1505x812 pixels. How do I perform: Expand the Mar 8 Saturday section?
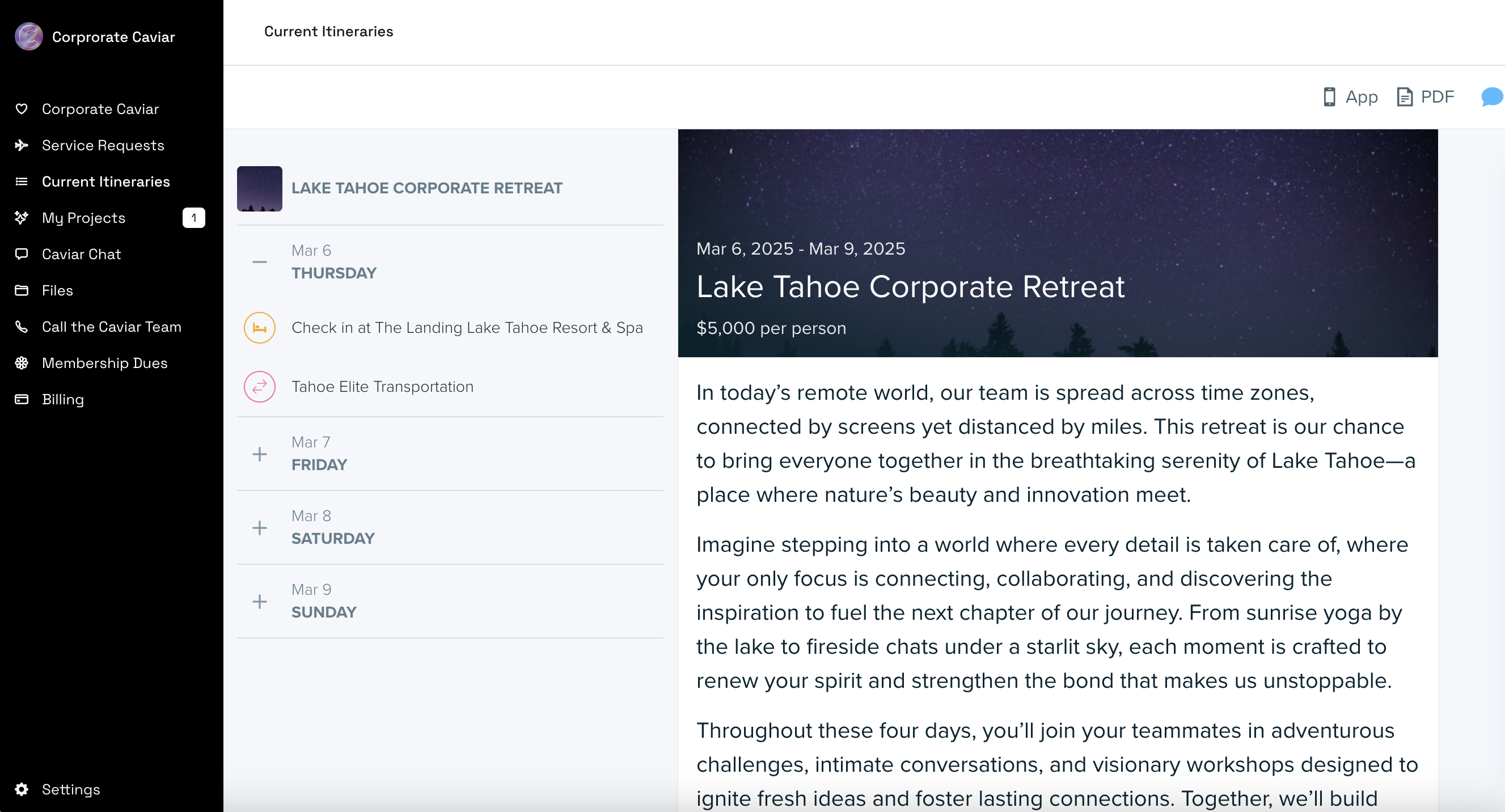coord(259,527)
